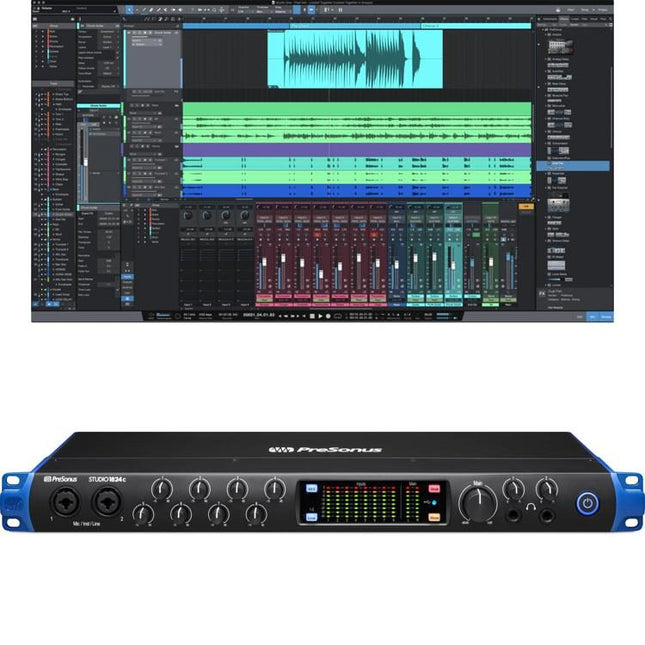Open the Pool tab in the browser
The image size is (645, 645).
[x=603, y=19]
